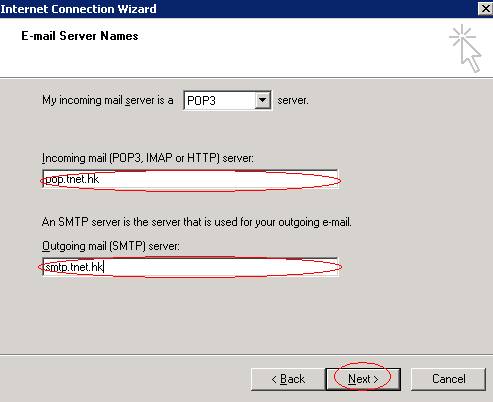Go to the next wizard step

tap(363, 379)
